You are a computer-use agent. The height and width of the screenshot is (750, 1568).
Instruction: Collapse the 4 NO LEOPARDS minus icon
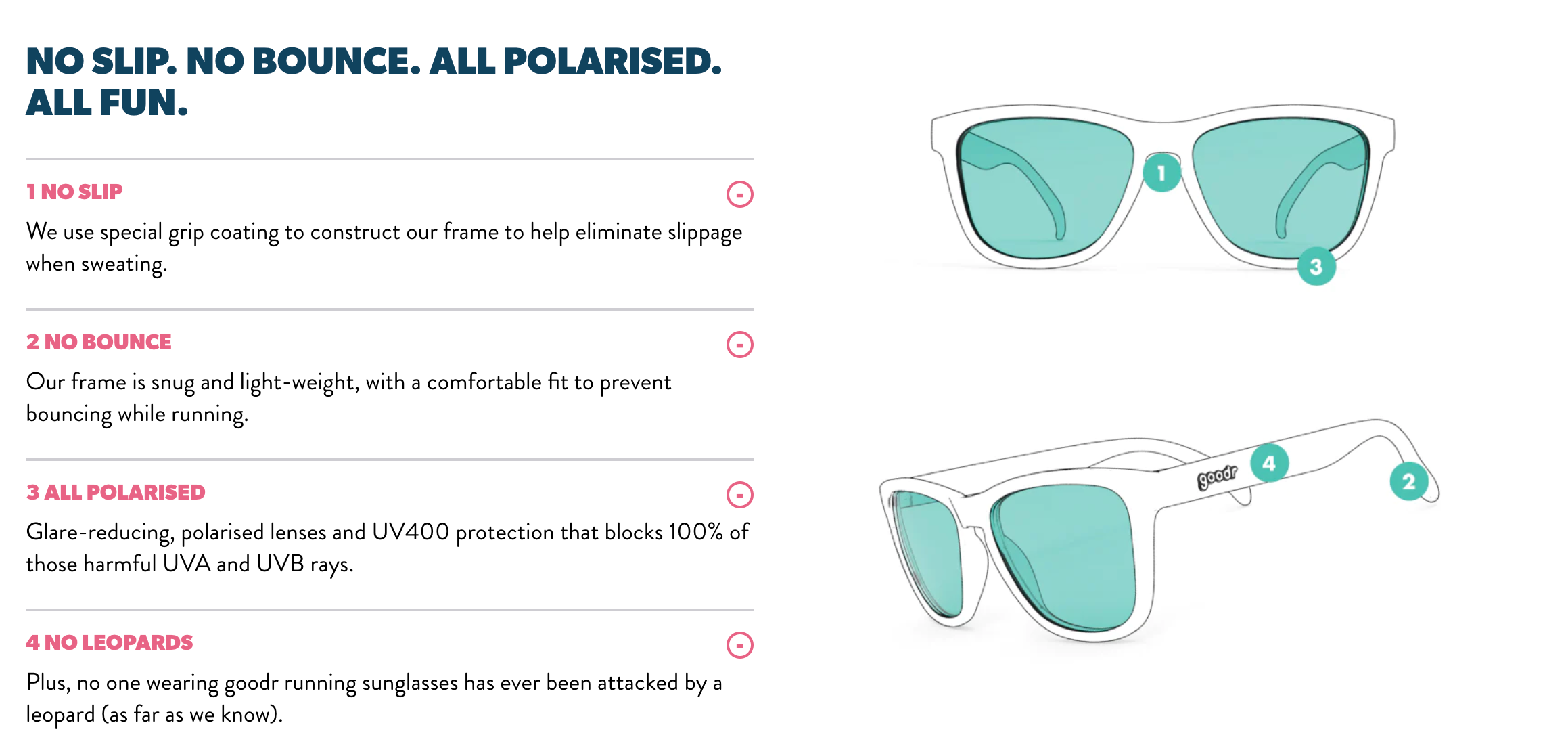click(x=739, y=645)
